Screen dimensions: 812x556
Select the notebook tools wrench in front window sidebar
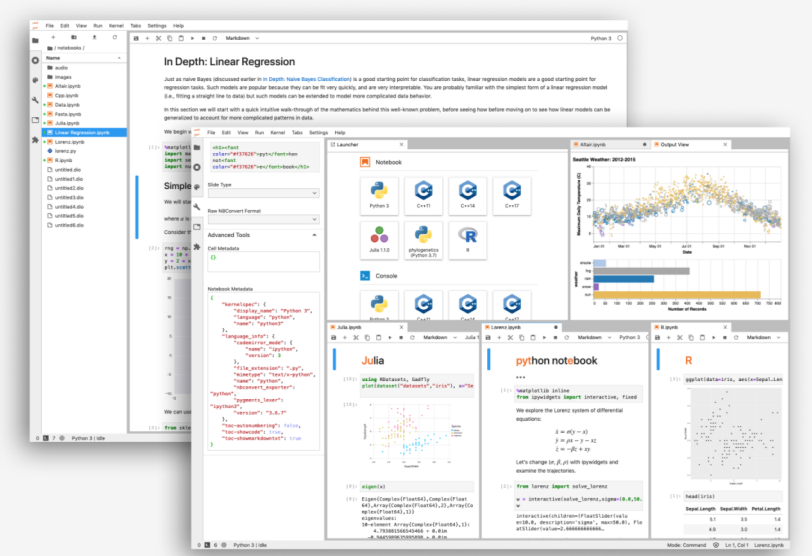pyautogui.click(x=197, y=207)
